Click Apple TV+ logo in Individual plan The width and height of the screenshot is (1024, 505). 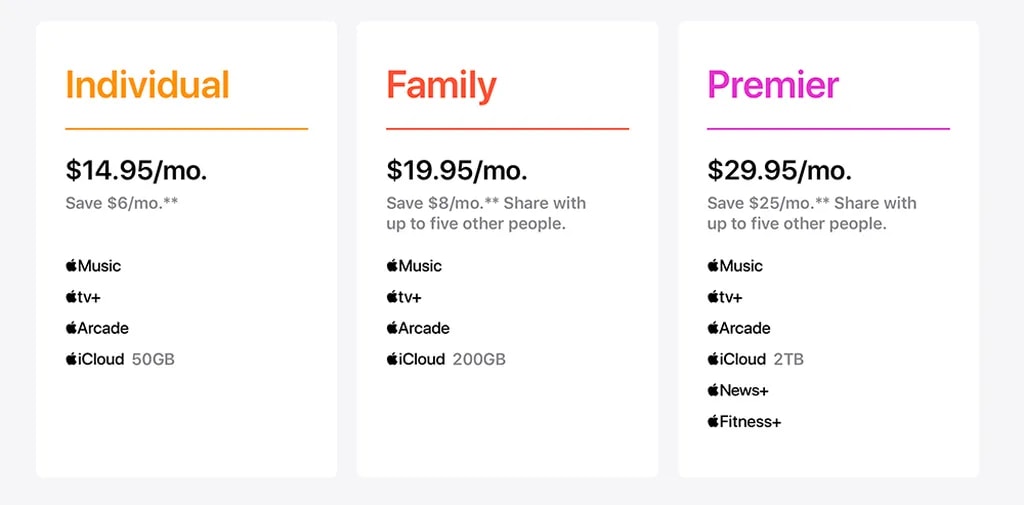coord(83,297)
